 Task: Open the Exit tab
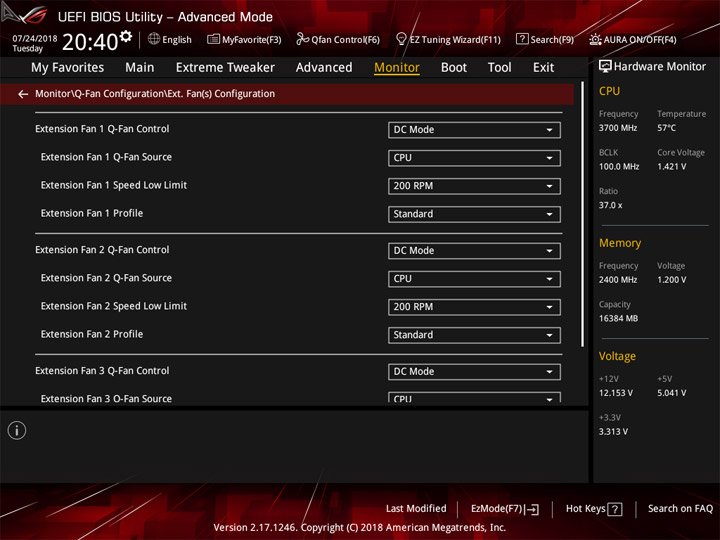(543, 68)
